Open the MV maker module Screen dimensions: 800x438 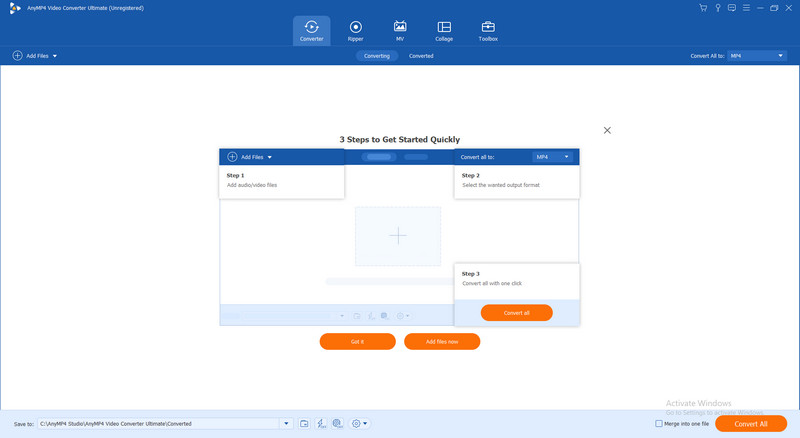click(x=400, y=30)
